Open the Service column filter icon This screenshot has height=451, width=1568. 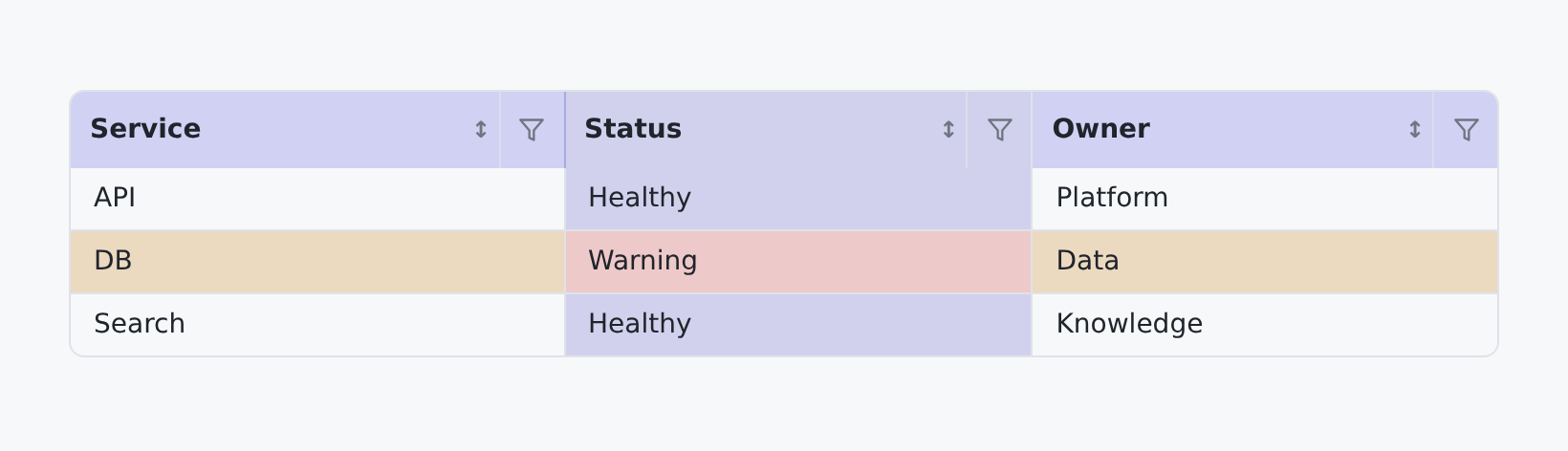tap(532, 130)
